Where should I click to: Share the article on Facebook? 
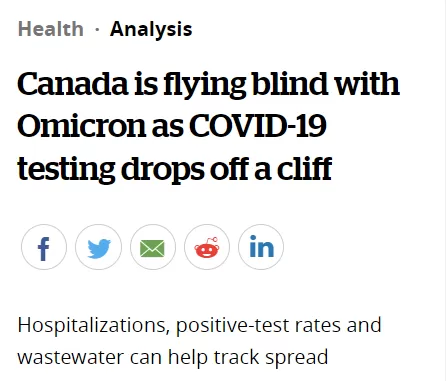(44, 247)
